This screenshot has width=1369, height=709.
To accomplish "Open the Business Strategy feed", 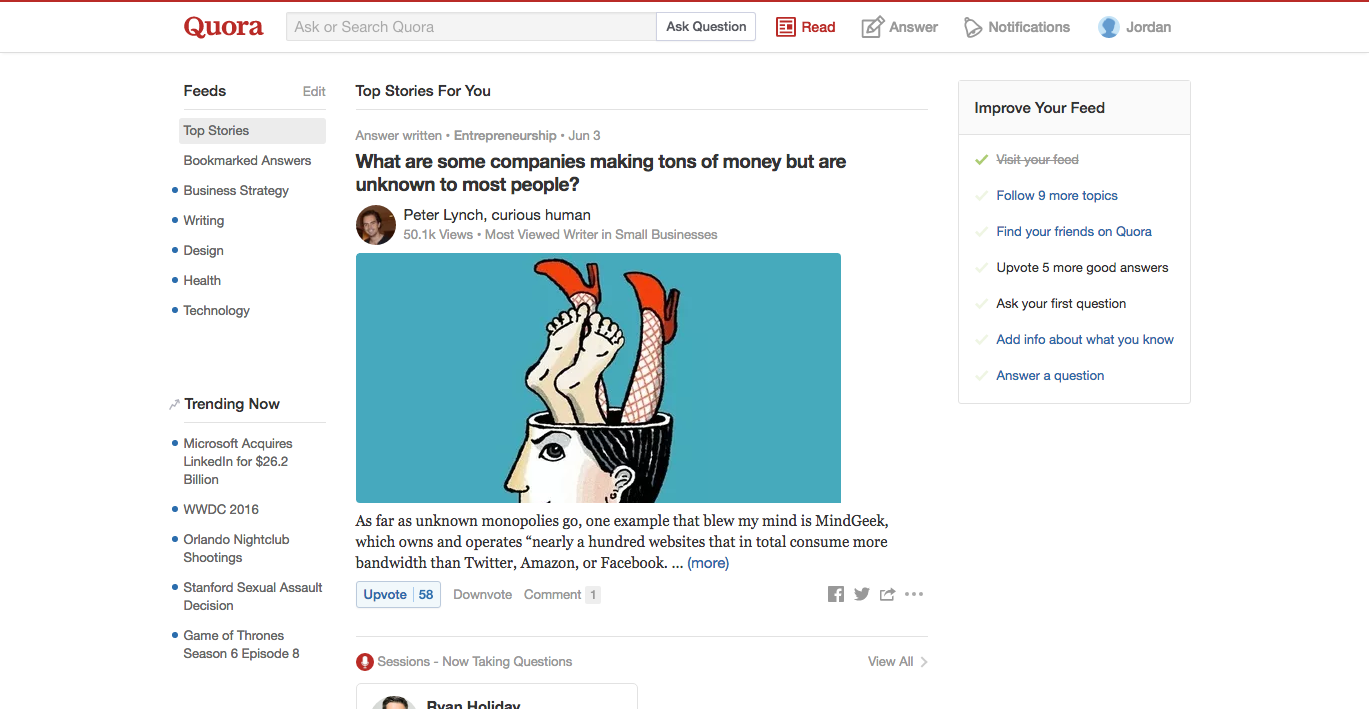I will coord(236,191).
